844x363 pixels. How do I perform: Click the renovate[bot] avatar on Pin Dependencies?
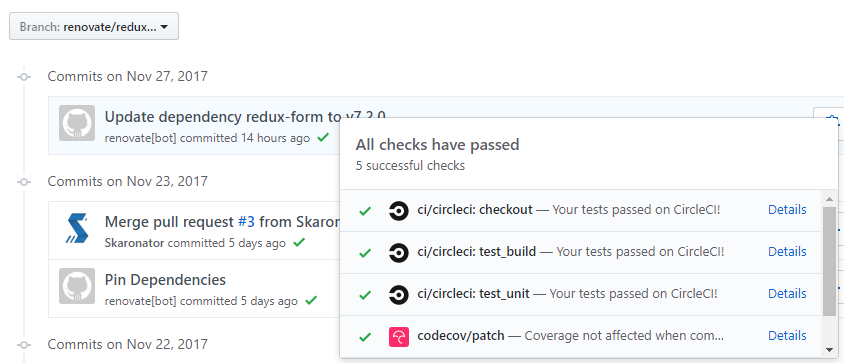click(x=77, y=286)
